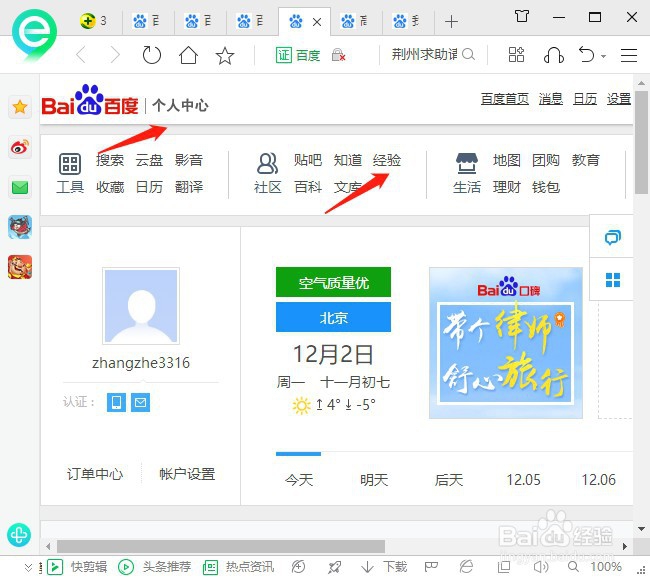Click the headphones icon in toolbar
This screenshot has width=650, height=579.
click(553, 55)
